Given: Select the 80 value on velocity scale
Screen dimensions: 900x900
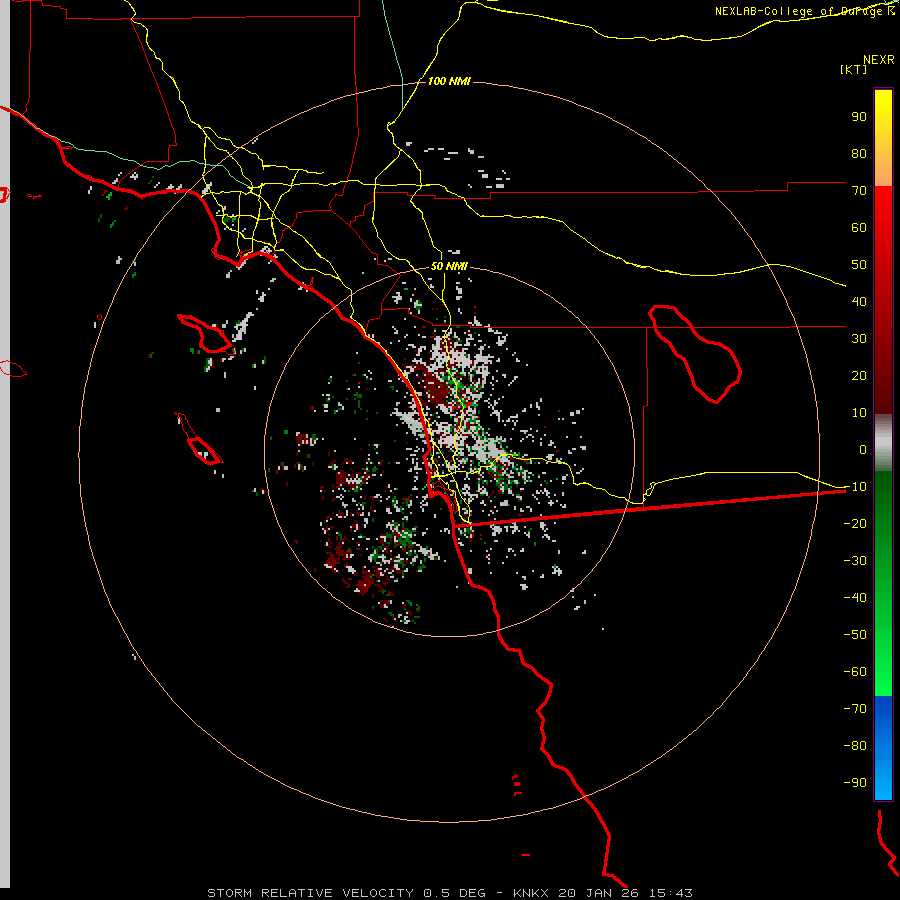Looking at the screenshot, I should coord(859,154).
